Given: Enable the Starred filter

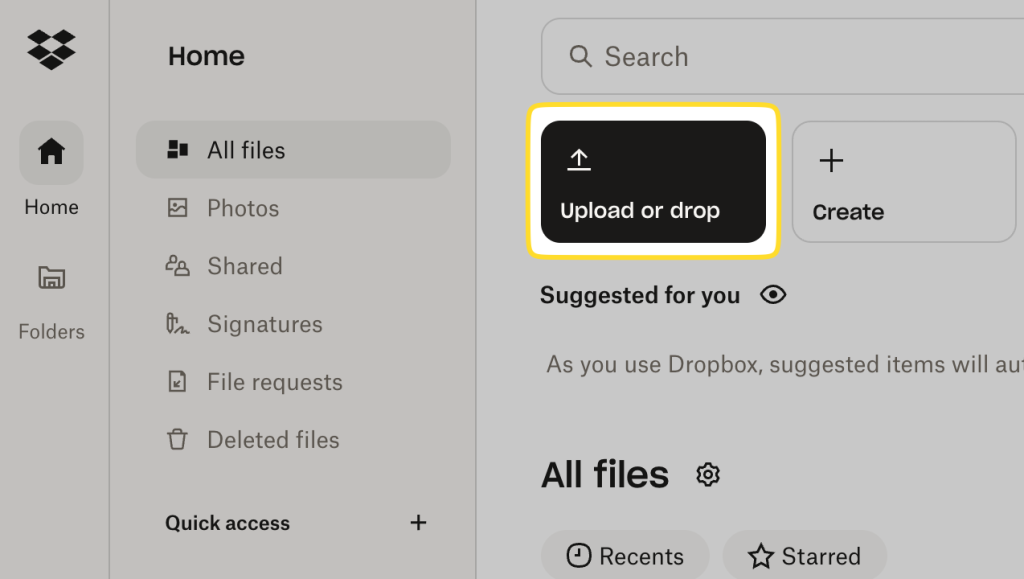Looking at the screenshot, I should [804, 555].
